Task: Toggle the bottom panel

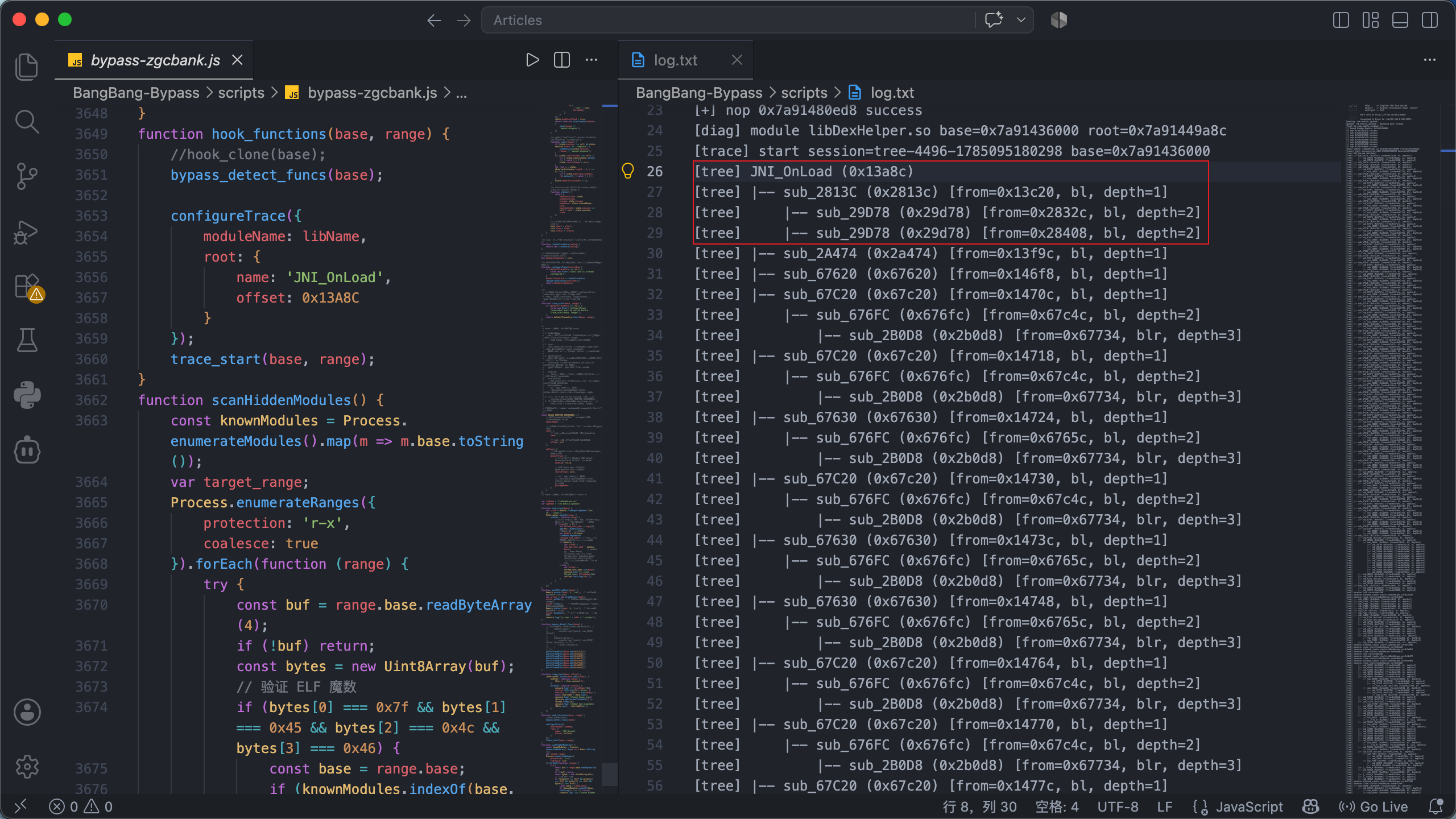Action: click(x=1400, y=20)
